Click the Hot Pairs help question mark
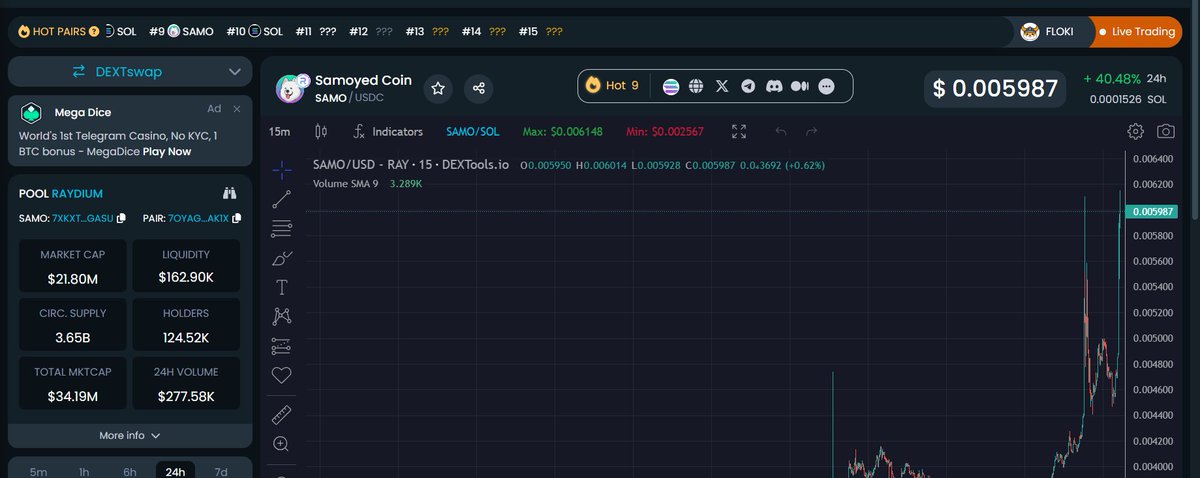 click(x=94, y=32)
